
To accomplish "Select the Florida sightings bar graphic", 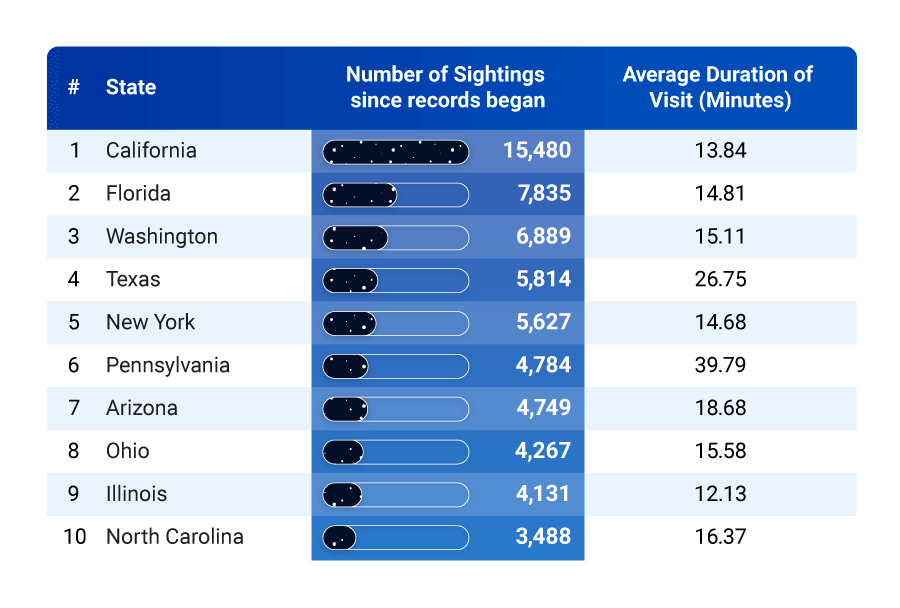I will pyautogui.click(x=360, y=194).
